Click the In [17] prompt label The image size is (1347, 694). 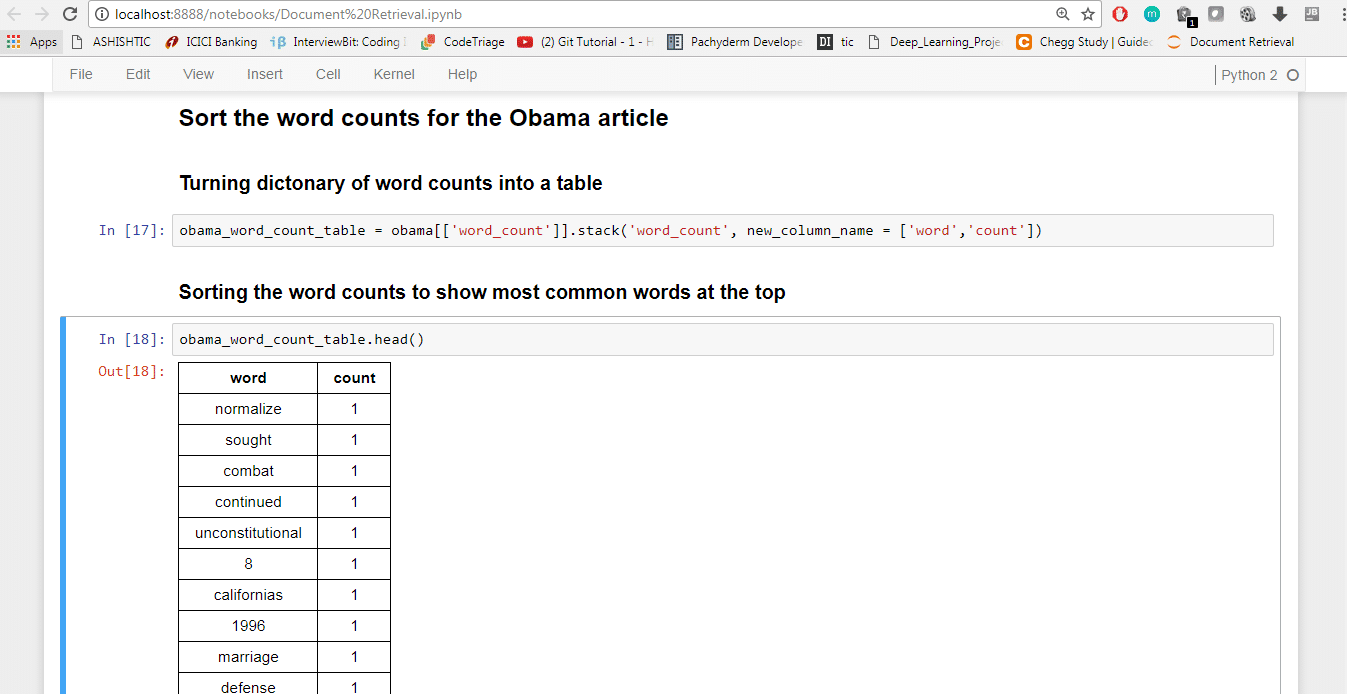coord(132,230)
